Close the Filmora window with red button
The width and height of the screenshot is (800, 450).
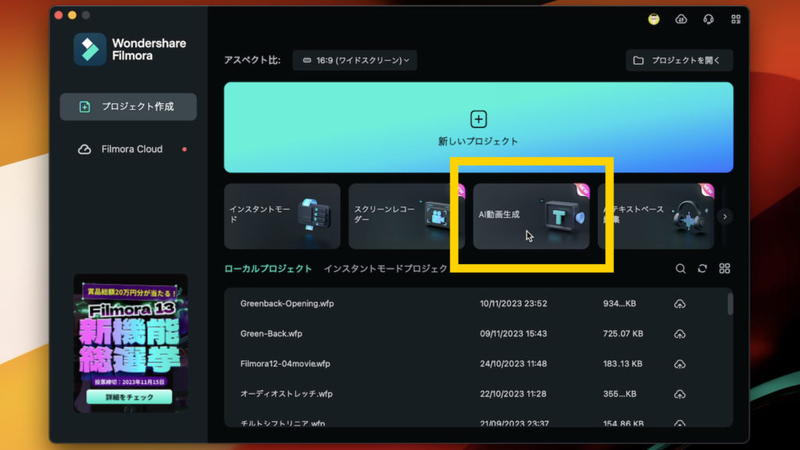[x=59, y=15]
